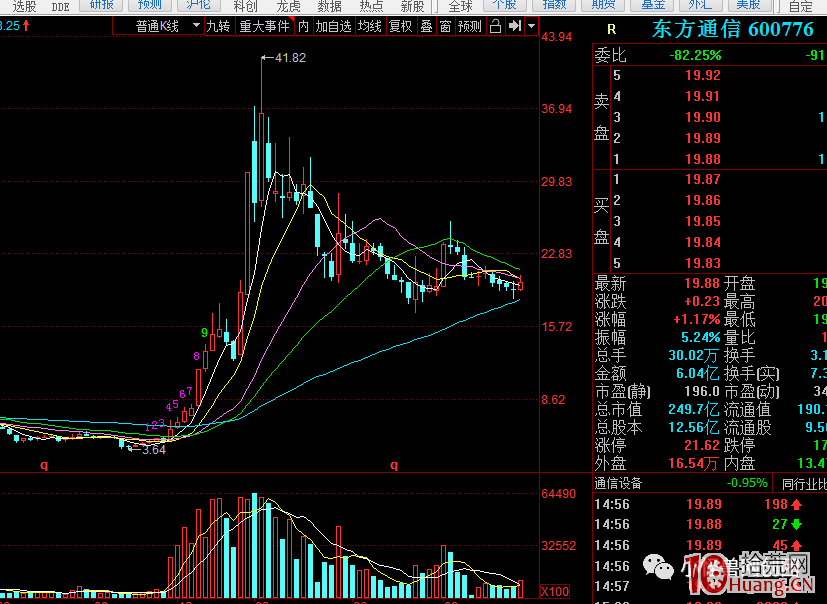827x604 pixels.
Task: Click the 内 toolbar button
Action: (303, 26)
